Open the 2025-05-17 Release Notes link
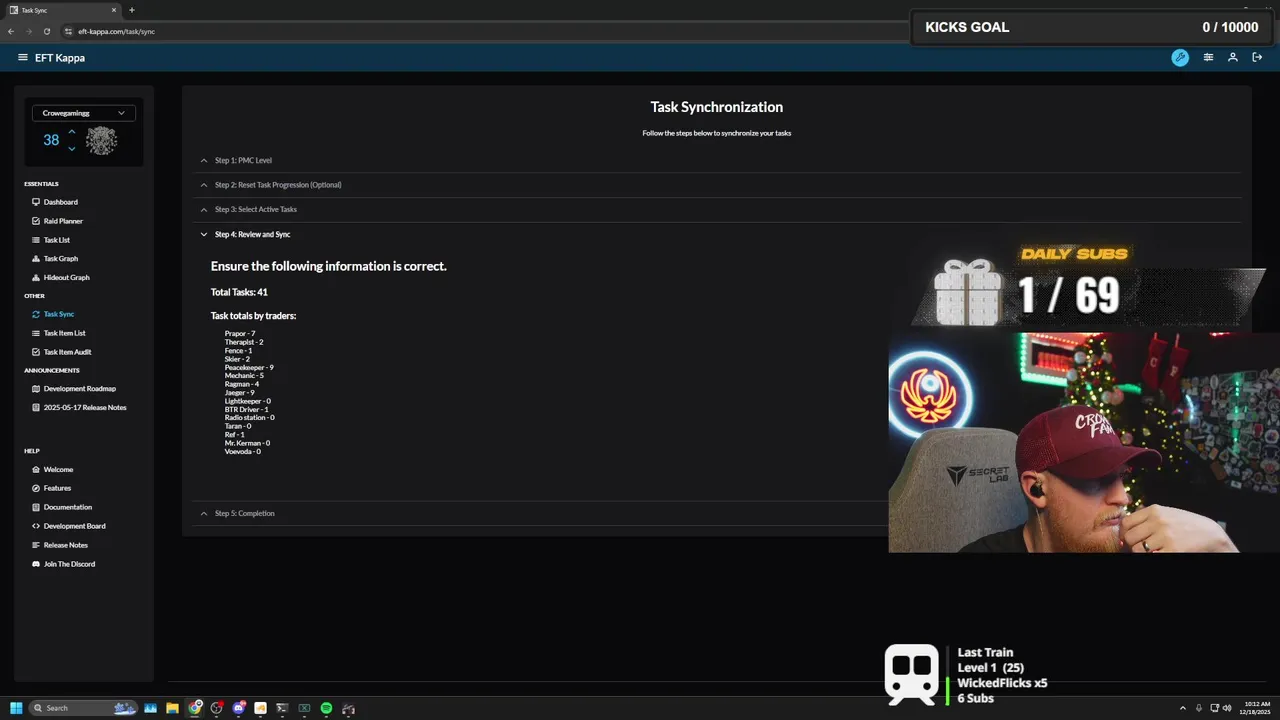This screenshot has height=720, width=1280. (83, 408)
